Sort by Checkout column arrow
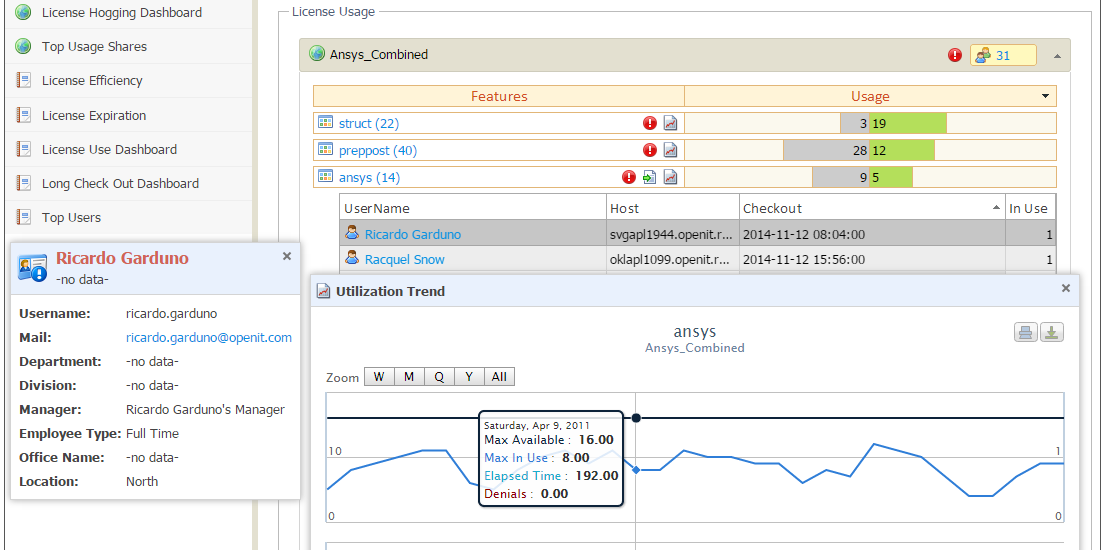 996,208
